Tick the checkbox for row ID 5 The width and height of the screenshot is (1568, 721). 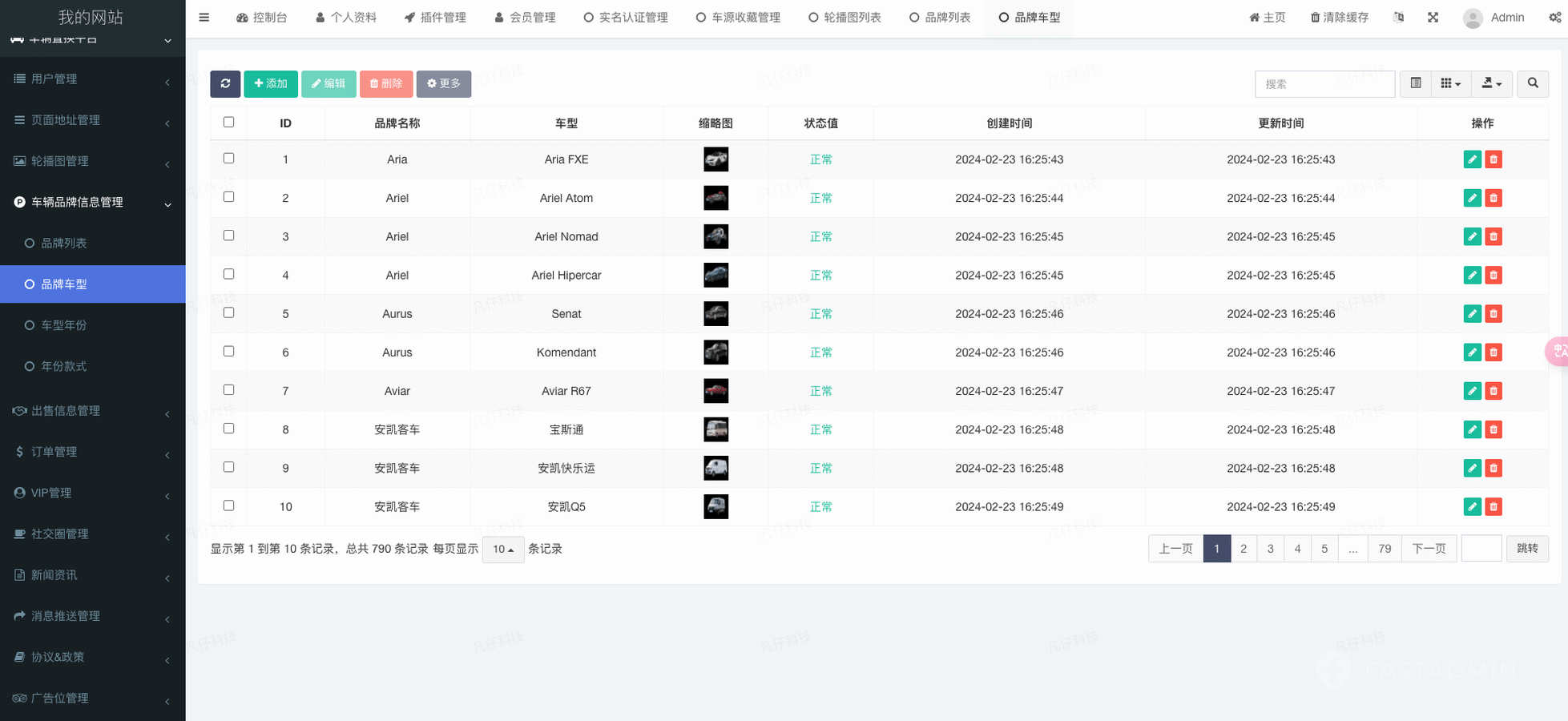(x=229, y=312)
